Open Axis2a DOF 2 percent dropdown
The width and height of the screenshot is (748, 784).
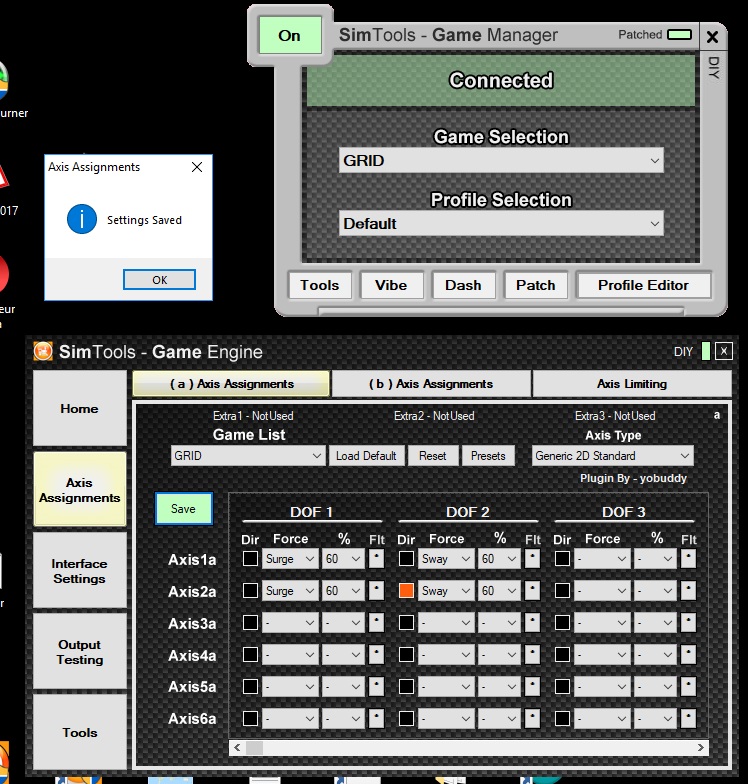pyautogui.click(x=499, y=590)
